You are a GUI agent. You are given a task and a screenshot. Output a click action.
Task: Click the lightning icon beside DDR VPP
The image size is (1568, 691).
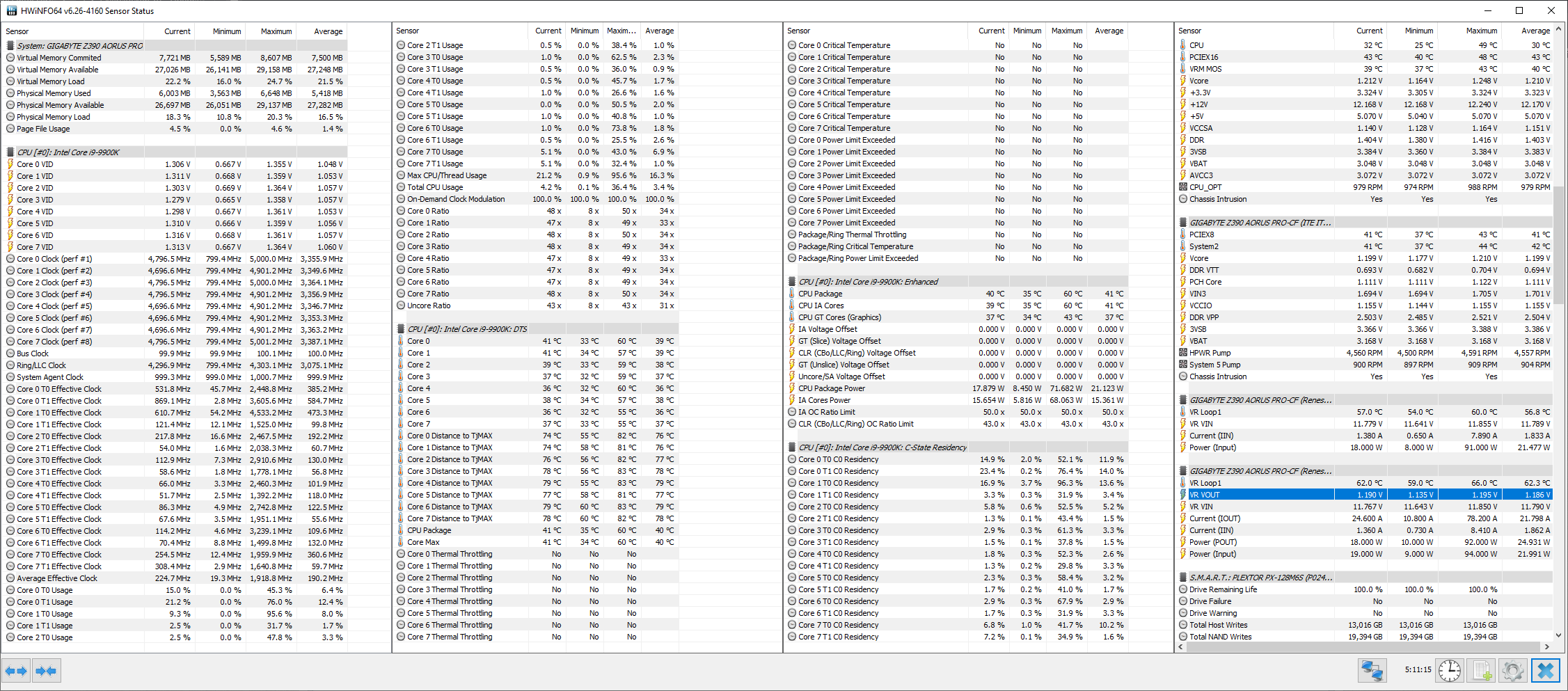1182,317
